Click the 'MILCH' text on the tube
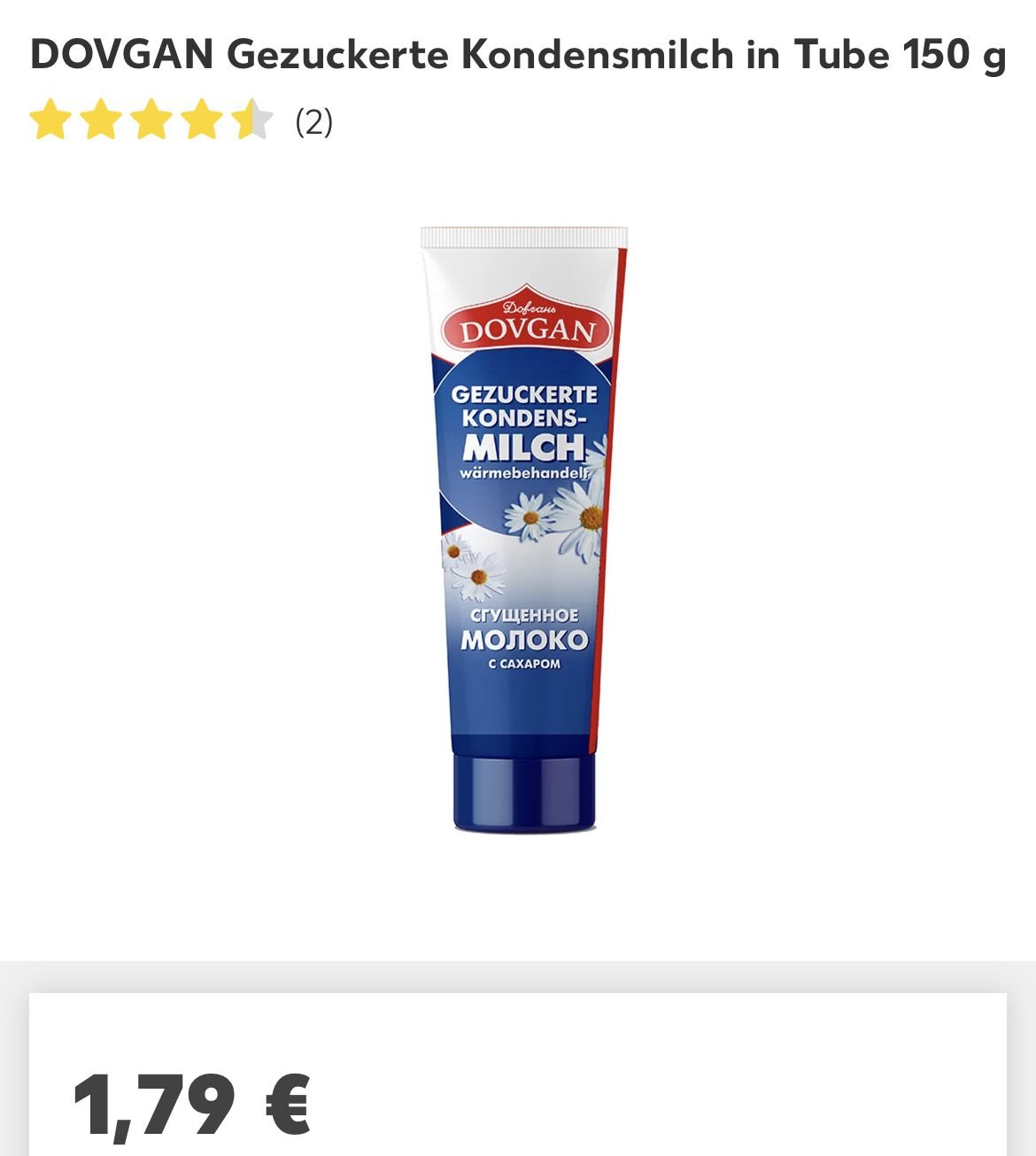 pos(522,446)
